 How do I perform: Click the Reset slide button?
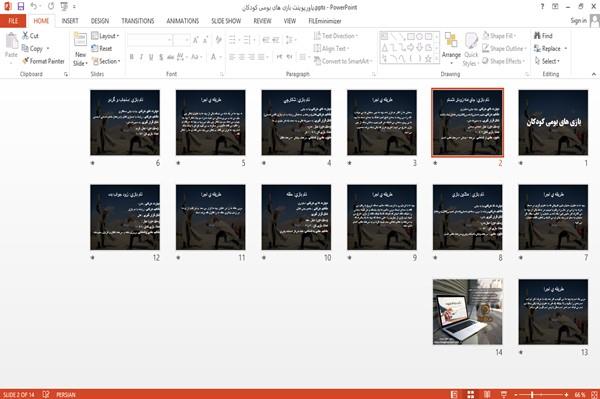(x=102, y=49)
